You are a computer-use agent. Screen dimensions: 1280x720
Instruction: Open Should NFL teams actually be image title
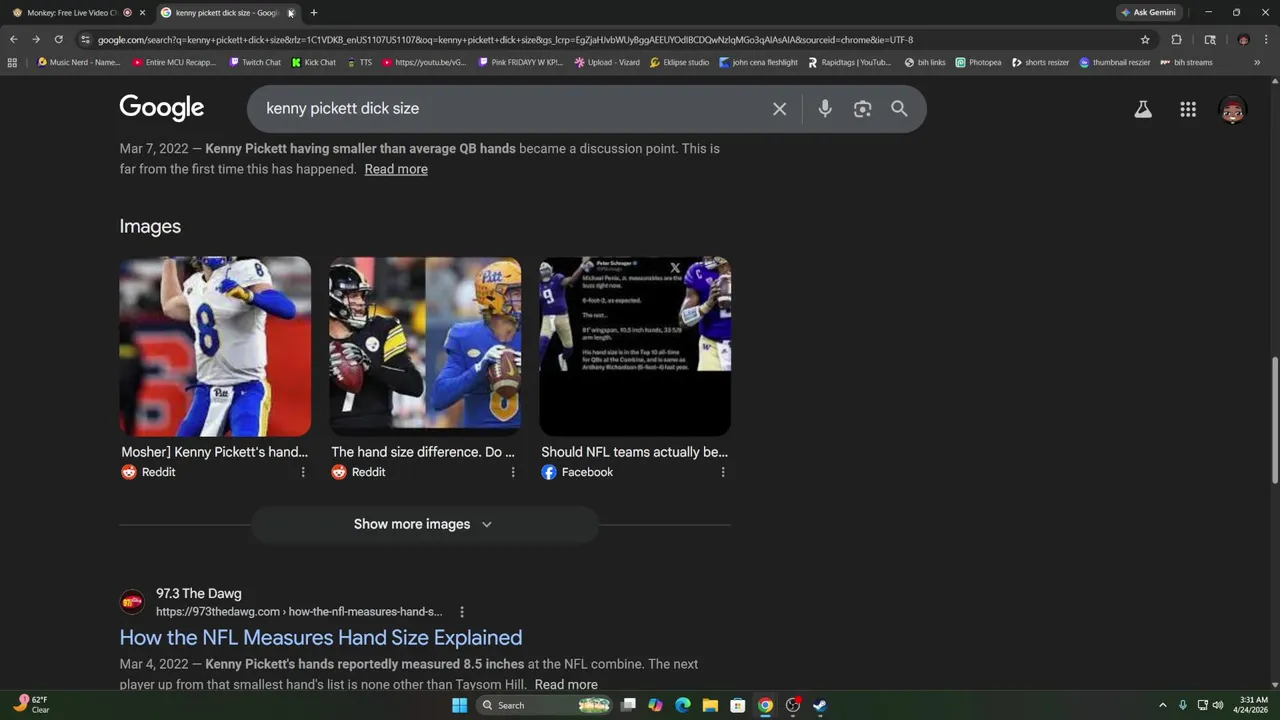pyautogui.click(x=634, y=452)
